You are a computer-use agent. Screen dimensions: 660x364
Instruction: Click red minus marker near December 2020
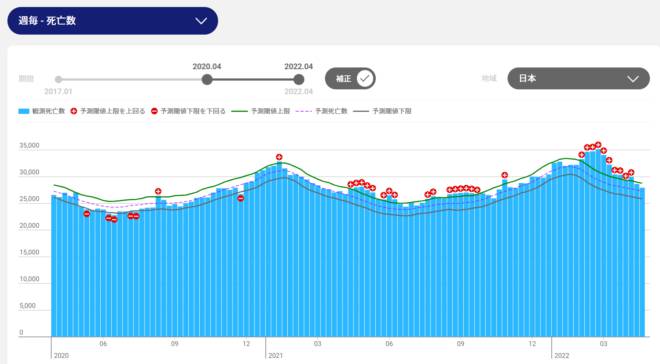click(x=240, y=198)
